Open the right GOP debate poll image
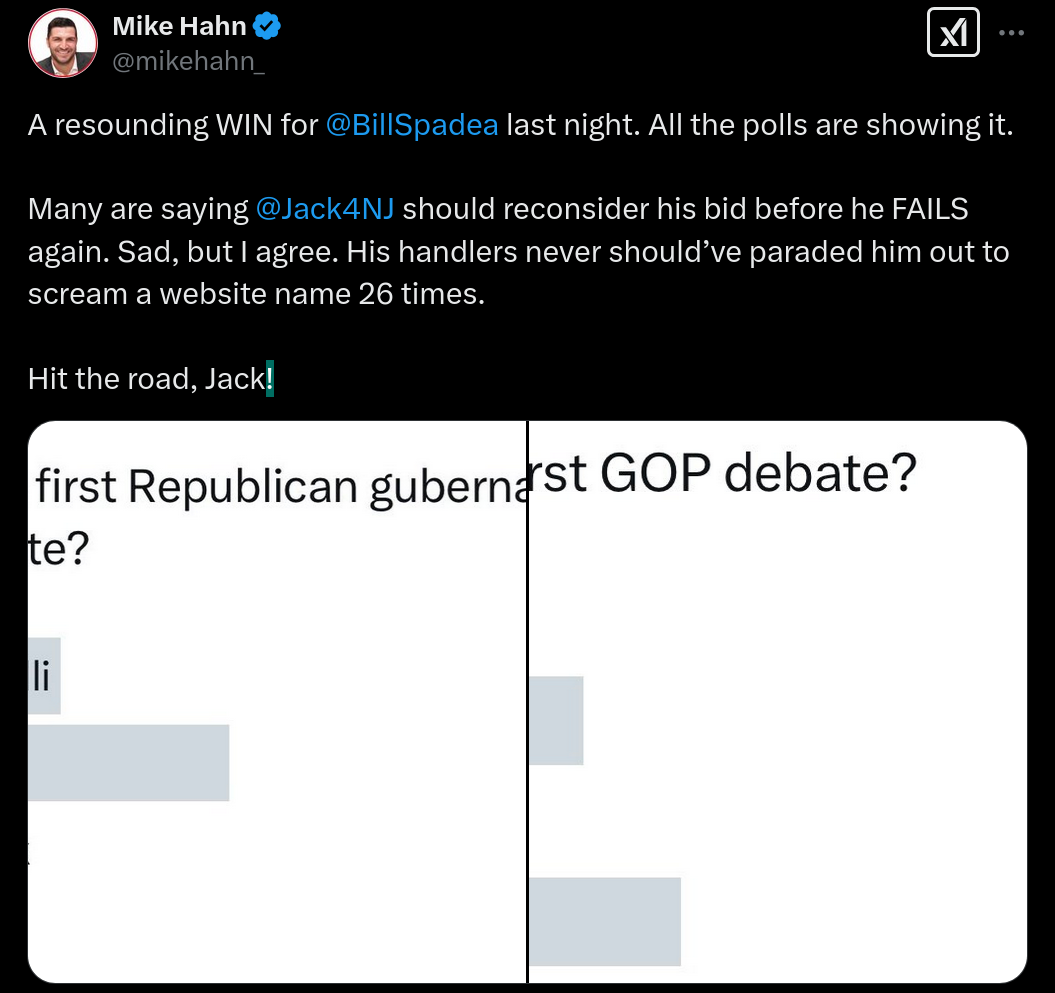 point(778,702)
